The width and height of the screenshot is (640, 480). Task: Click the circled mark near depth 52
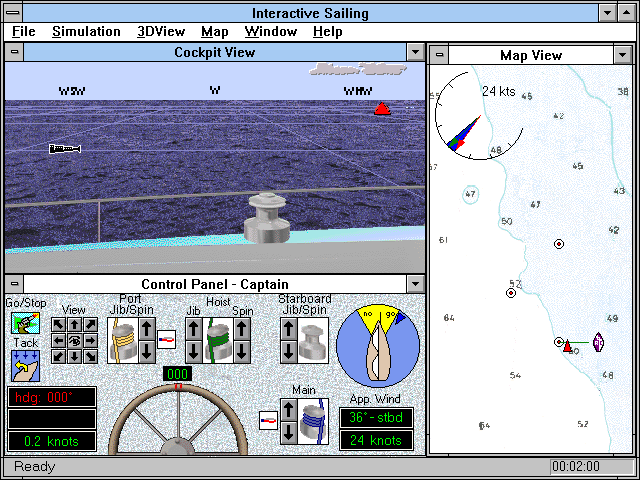(x=511, y=293)
